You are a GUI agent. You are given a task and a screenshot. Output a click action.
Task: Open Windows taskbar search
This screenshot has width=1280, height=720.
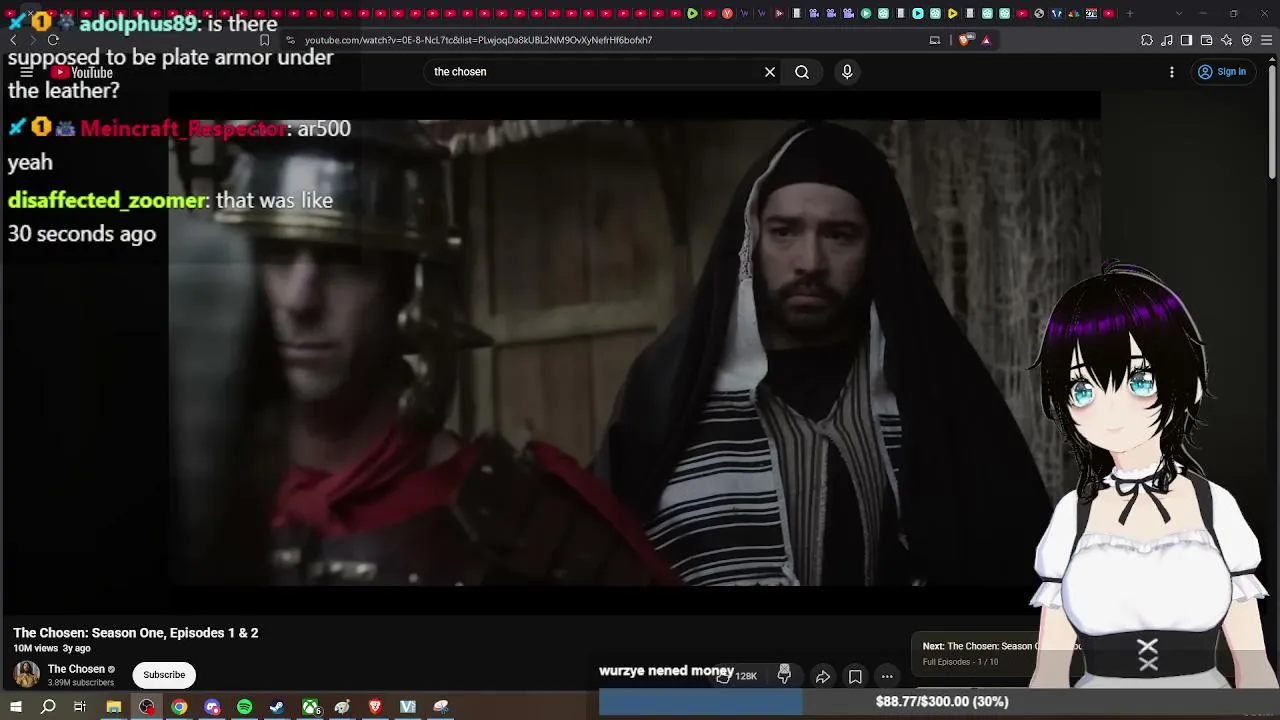[x=48, y=707]
